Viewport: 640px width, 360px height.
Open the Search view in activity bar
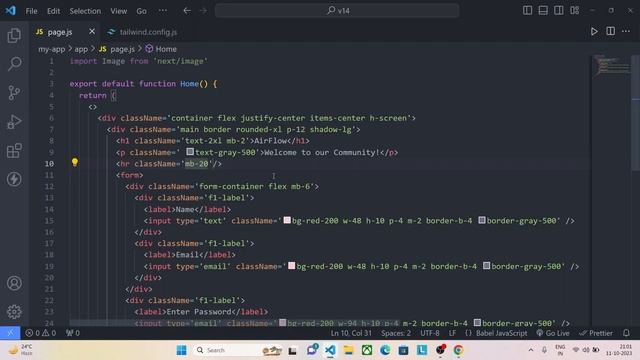tap(14, 64)
